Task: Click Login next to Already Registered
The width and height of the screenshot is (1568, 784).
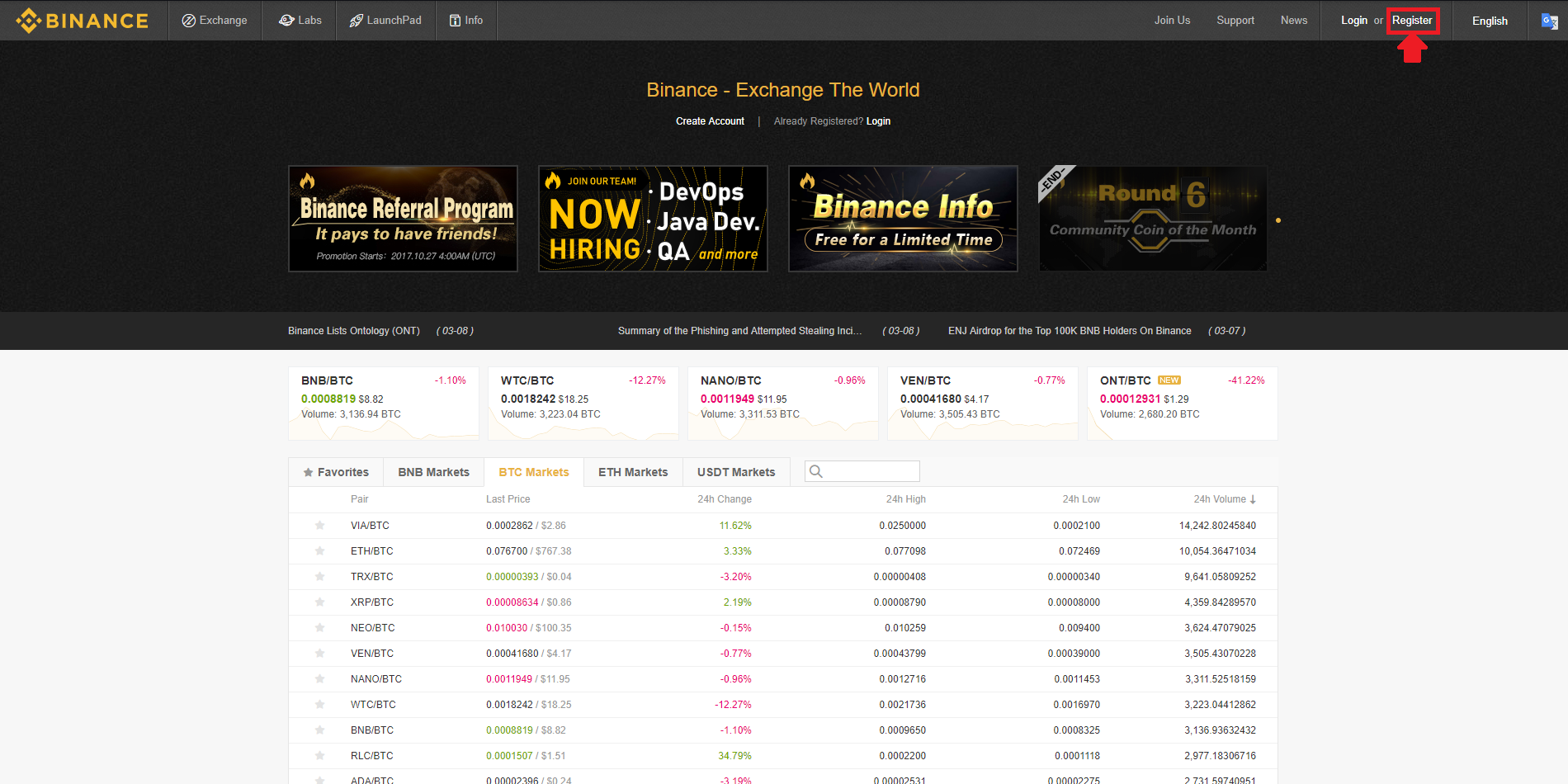Action: (878, 121)
